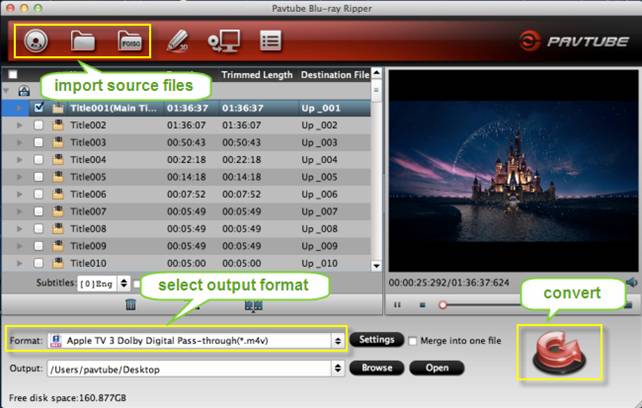
Task: Click the list scrollbar up arrow
Action: (376, 74)
